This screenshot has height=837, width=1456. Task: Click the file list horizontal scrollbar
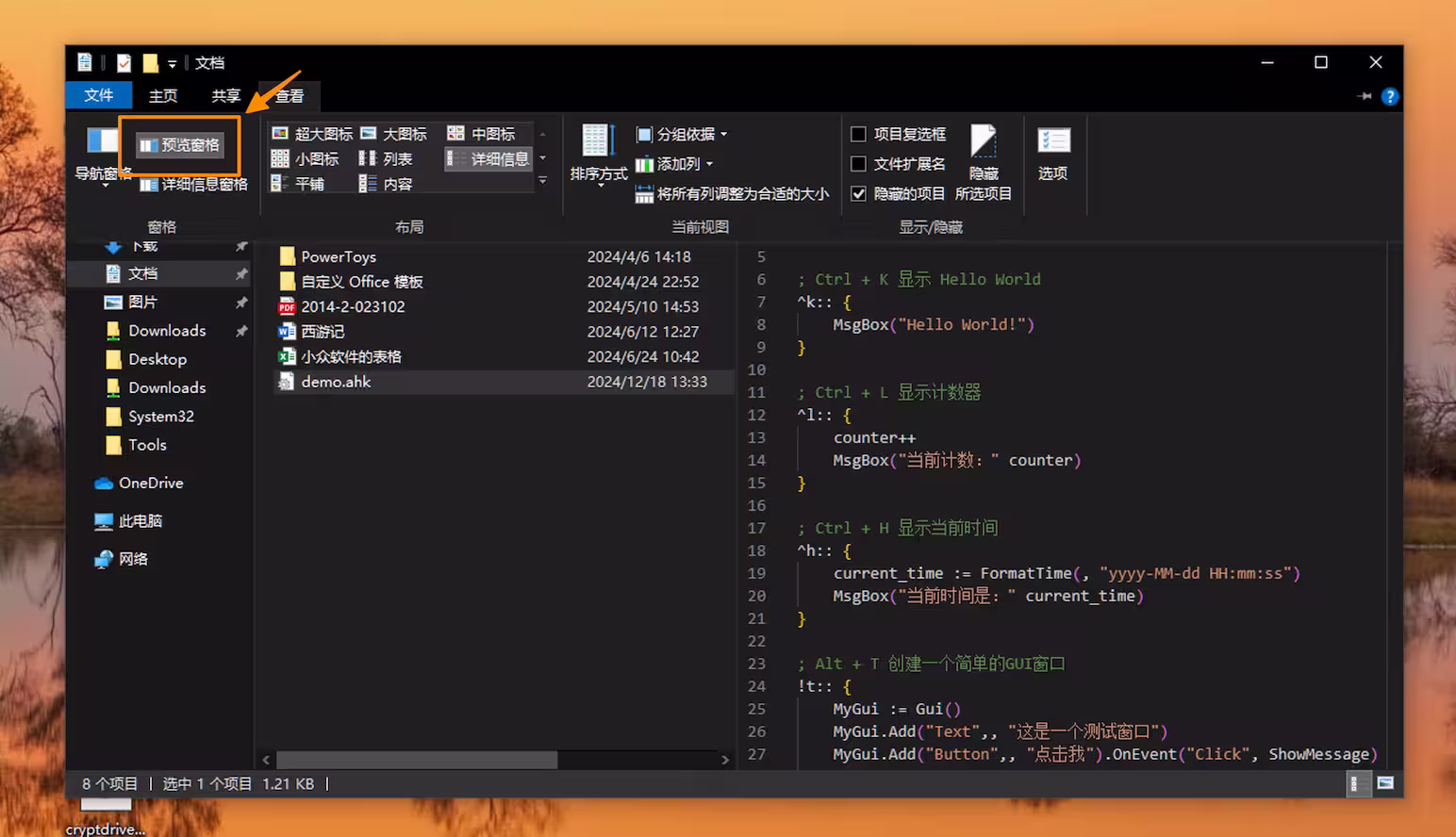click(x=417, y=760)
